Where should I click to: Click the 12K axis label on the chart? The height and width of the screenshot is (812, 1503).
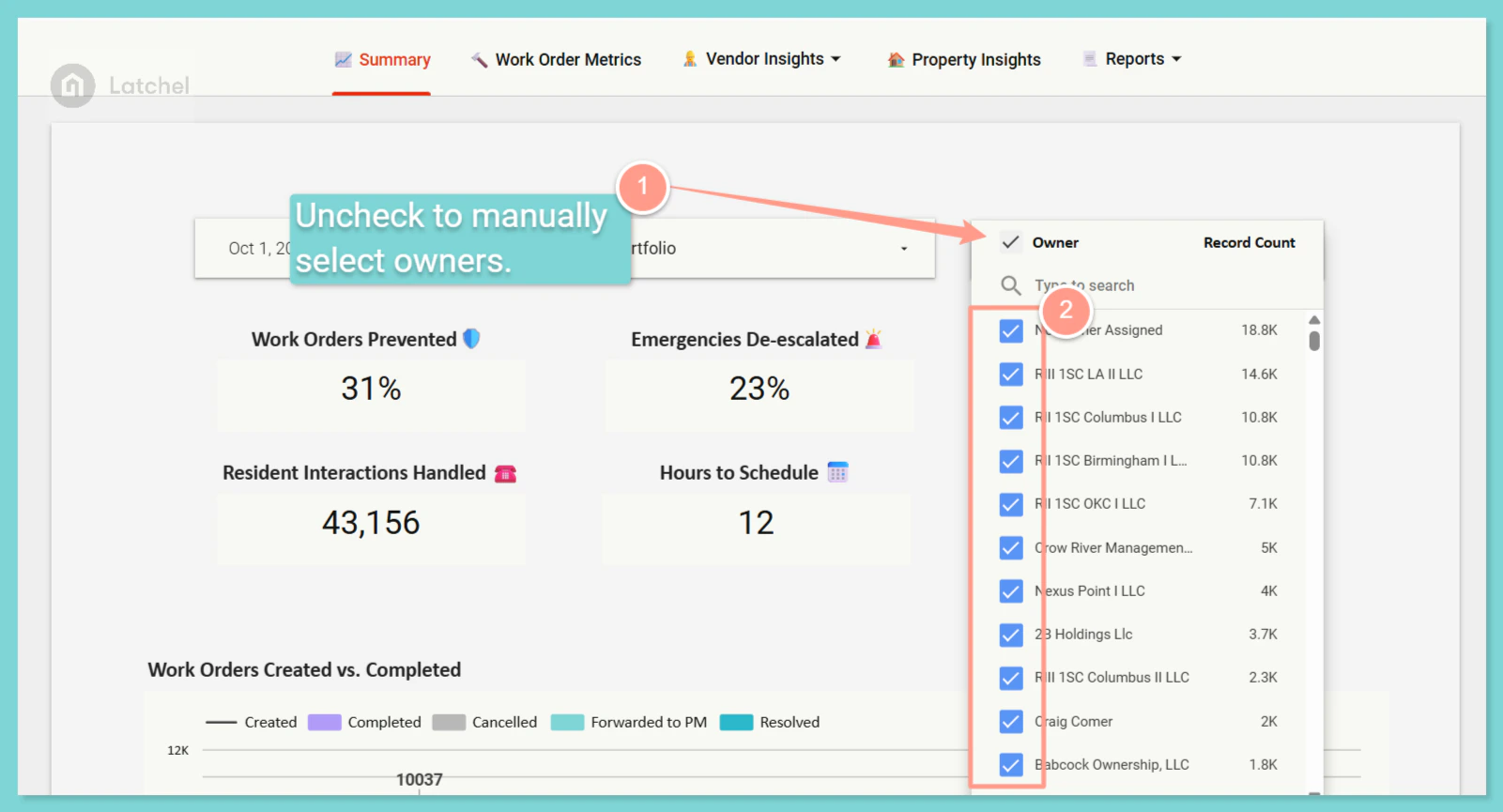[x=178, y=750]
